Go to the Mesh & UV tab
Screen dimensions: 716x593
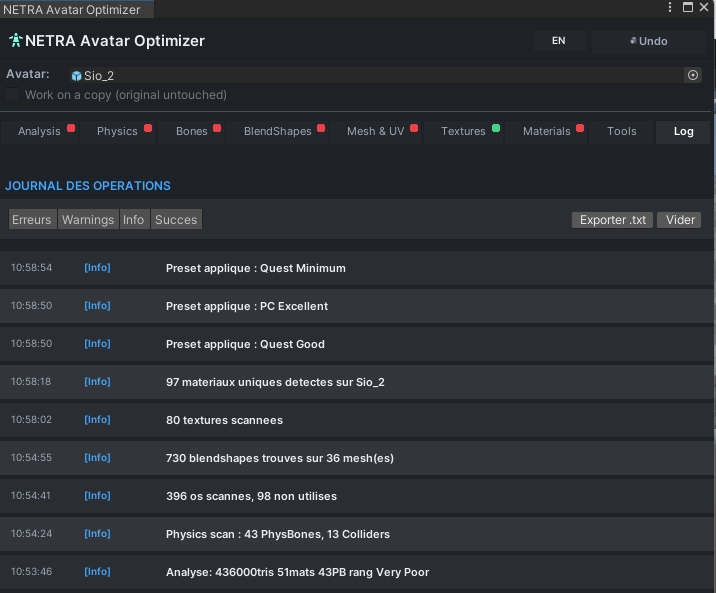(375, 131)
